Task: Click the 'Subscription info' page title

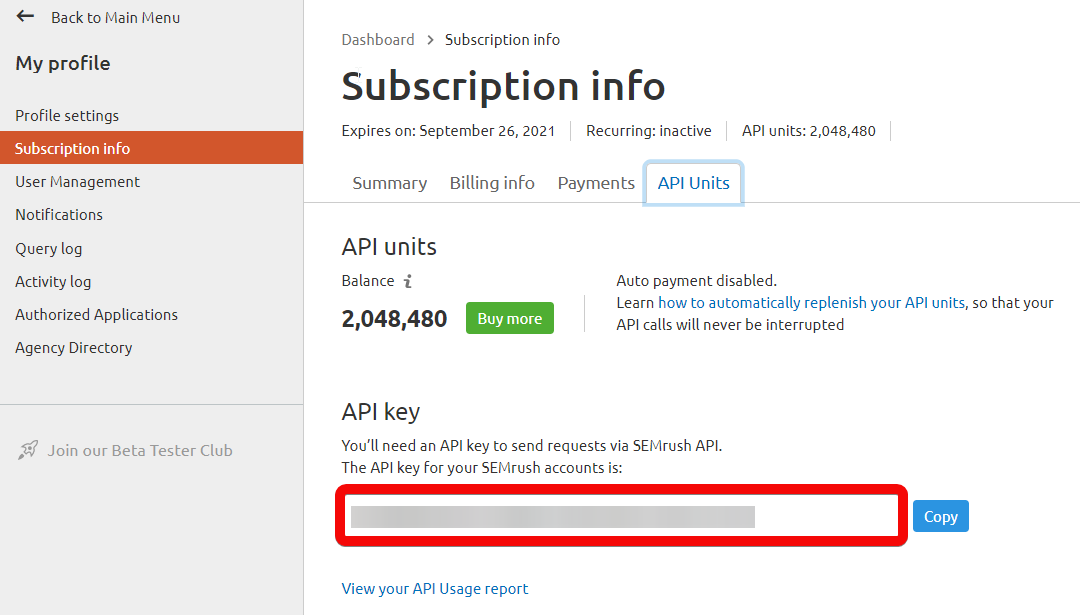Action: tap(503, 86)
